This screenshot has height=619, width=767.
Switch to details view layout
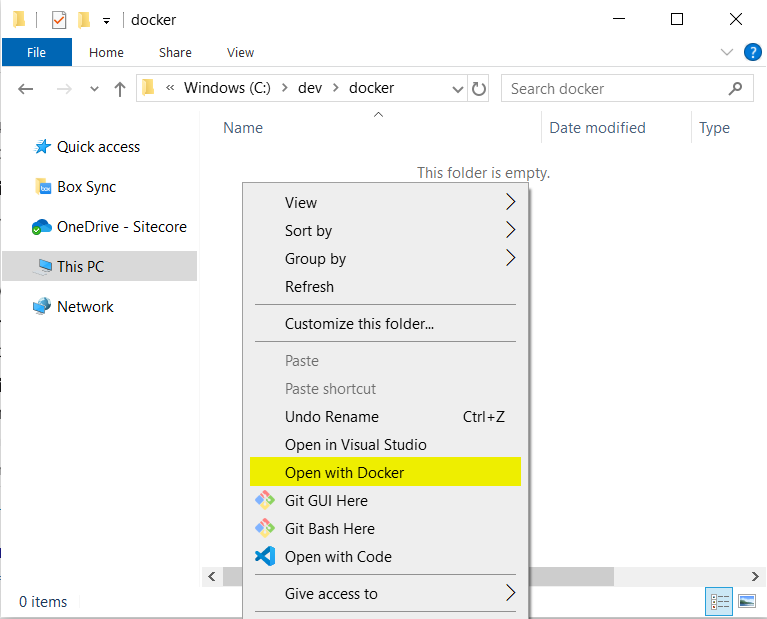tap(720, 601)
